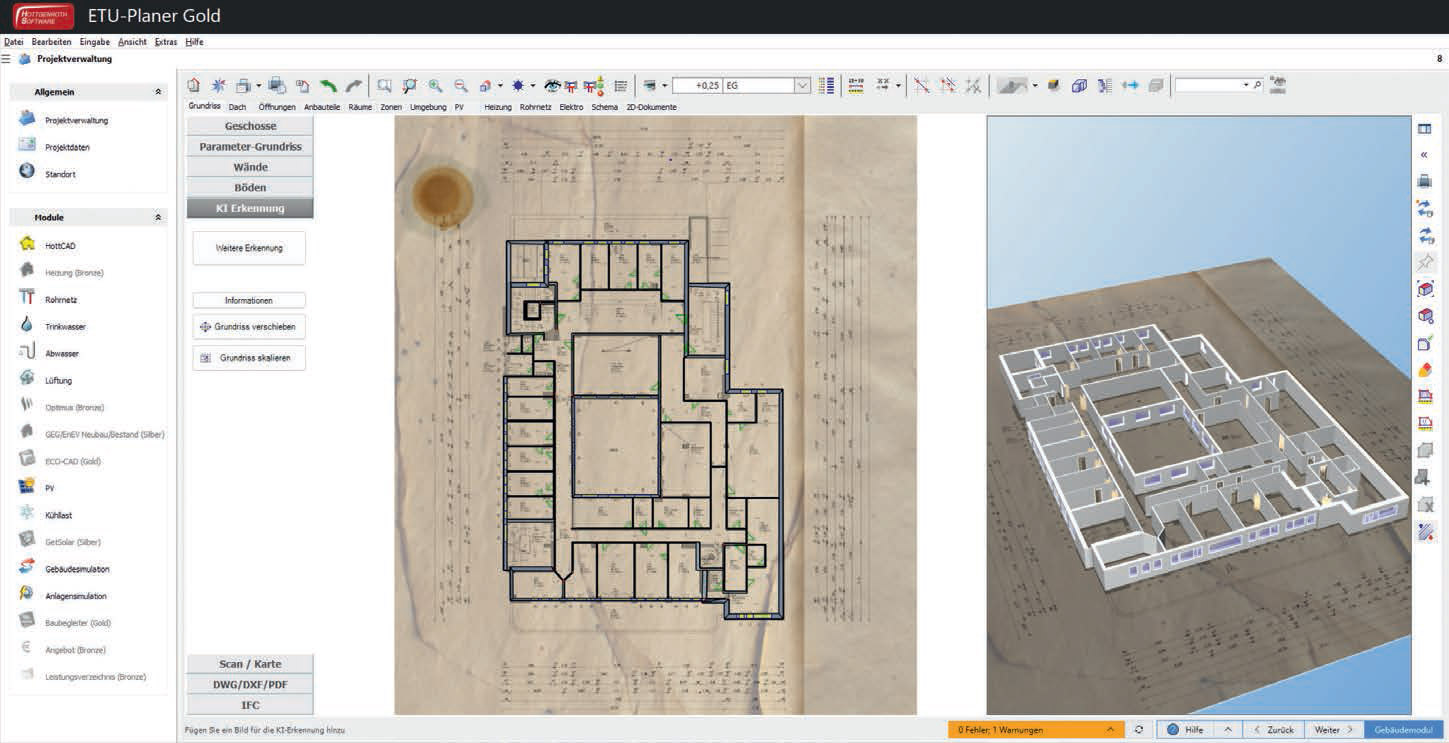Open the dropdown beside the blue star icon
The height and width of the screenshot is (743, 1449).
pyautogui.click(x=533, y=86)
